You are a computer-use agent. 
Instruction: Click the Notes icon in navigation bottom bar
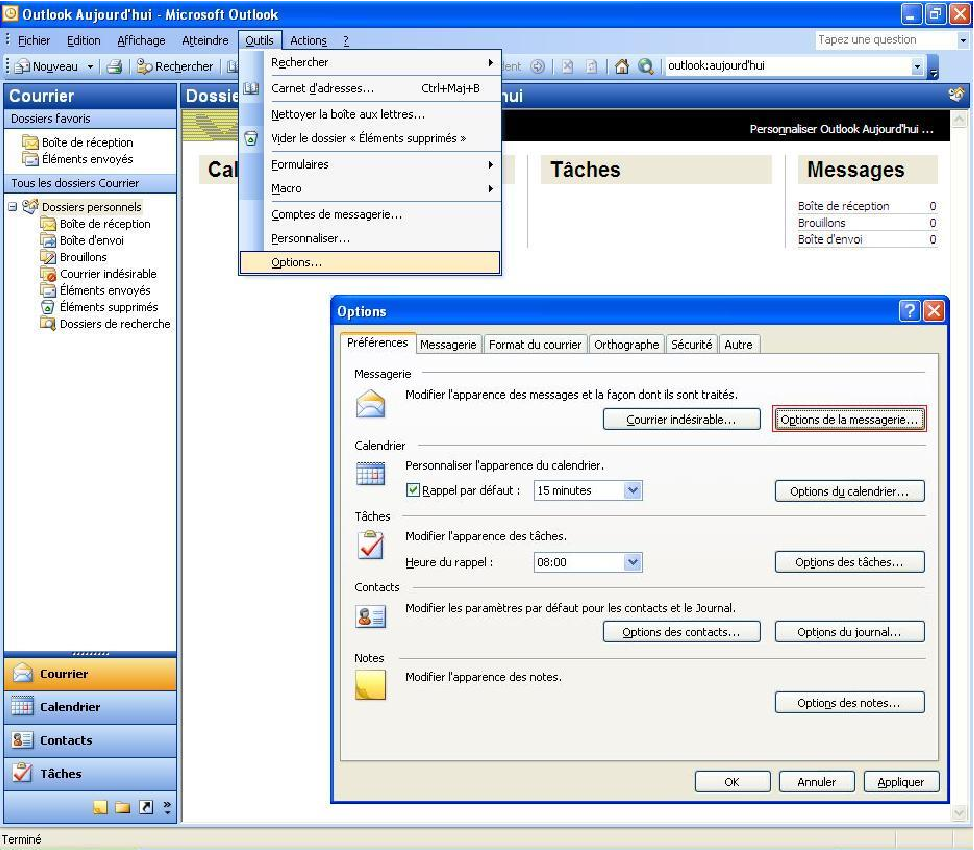(x=100, y=807)
